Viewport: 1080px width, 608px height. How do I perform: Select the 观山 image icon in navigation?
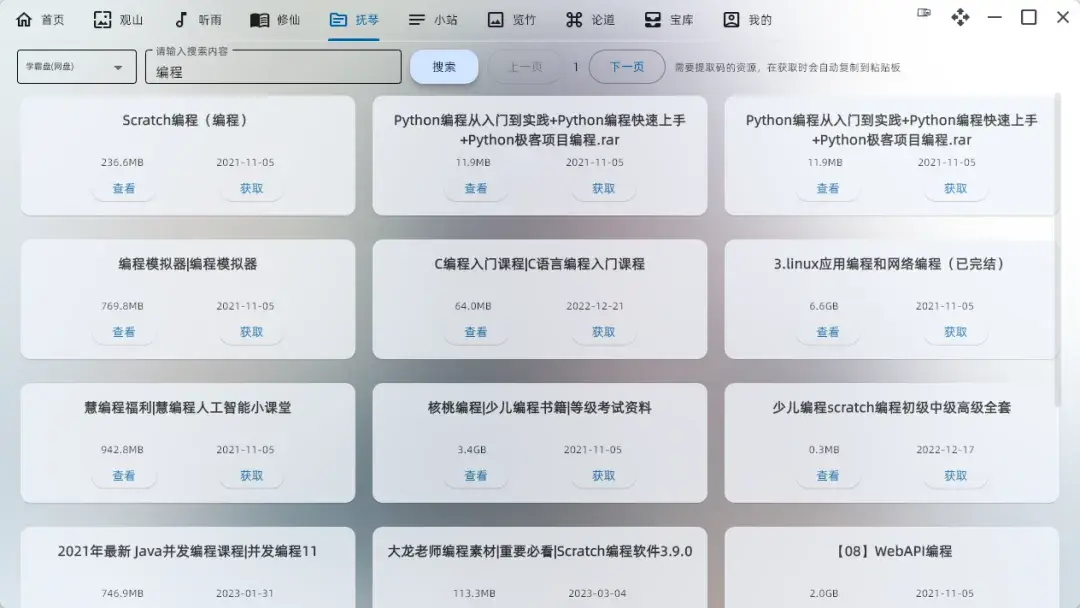[x=101, y=18]
